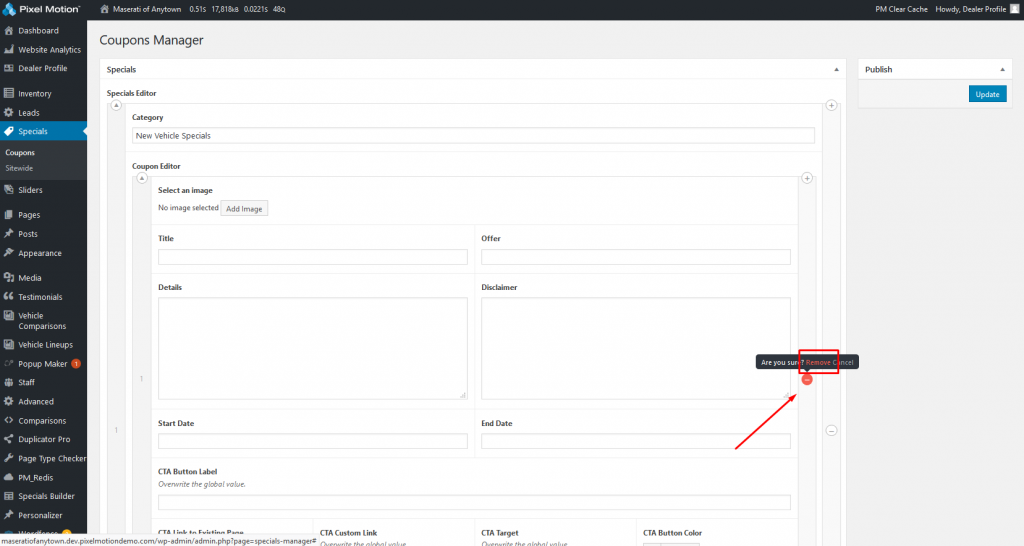Click the Title input field
Image resolution: width=1024 pixels, height=546 pixels.
(x=313, y=257)
